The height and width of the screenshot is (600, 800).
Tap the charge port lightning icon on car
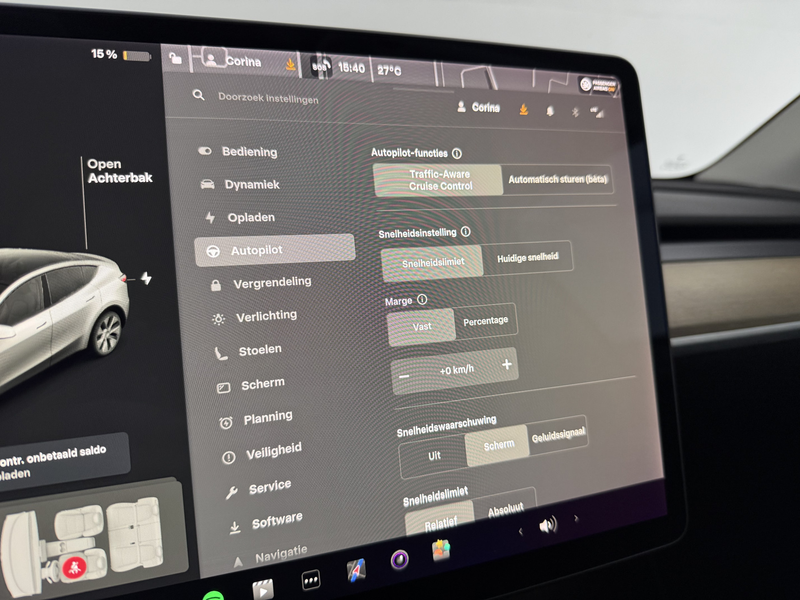tap(146, 278)
